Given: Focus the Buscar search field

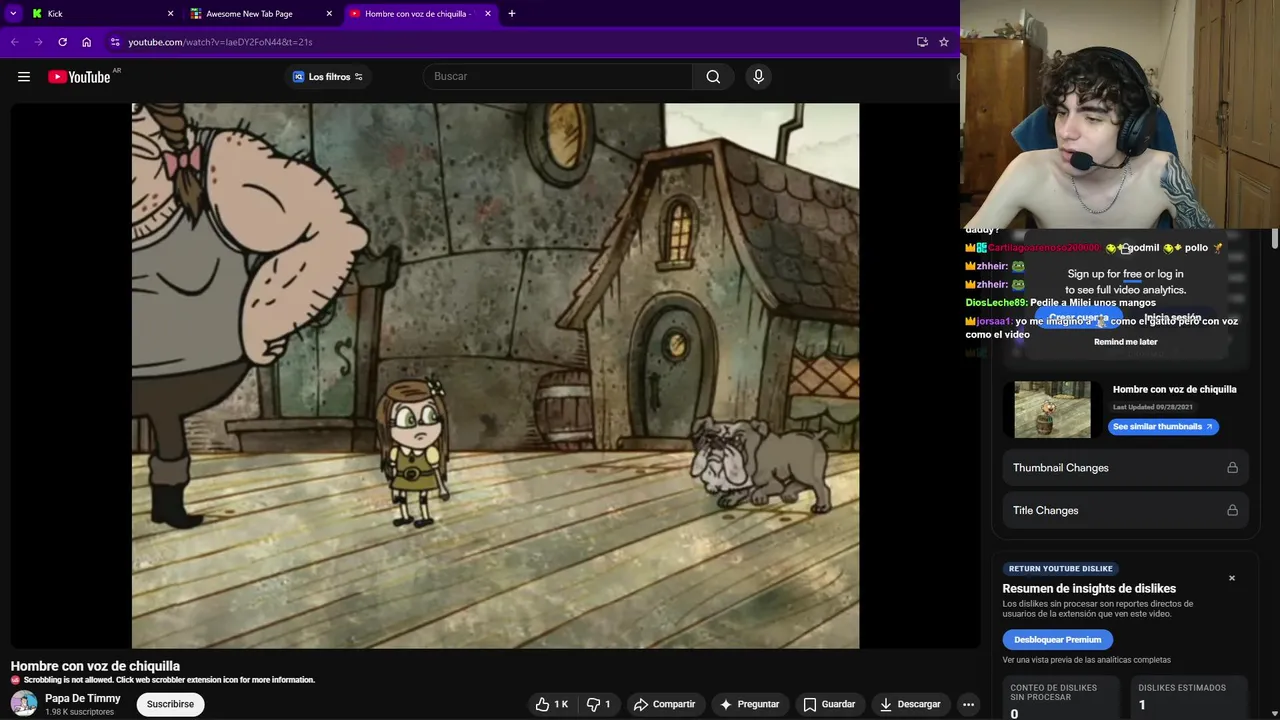Looking at the screenshot, I should [558, 77].
